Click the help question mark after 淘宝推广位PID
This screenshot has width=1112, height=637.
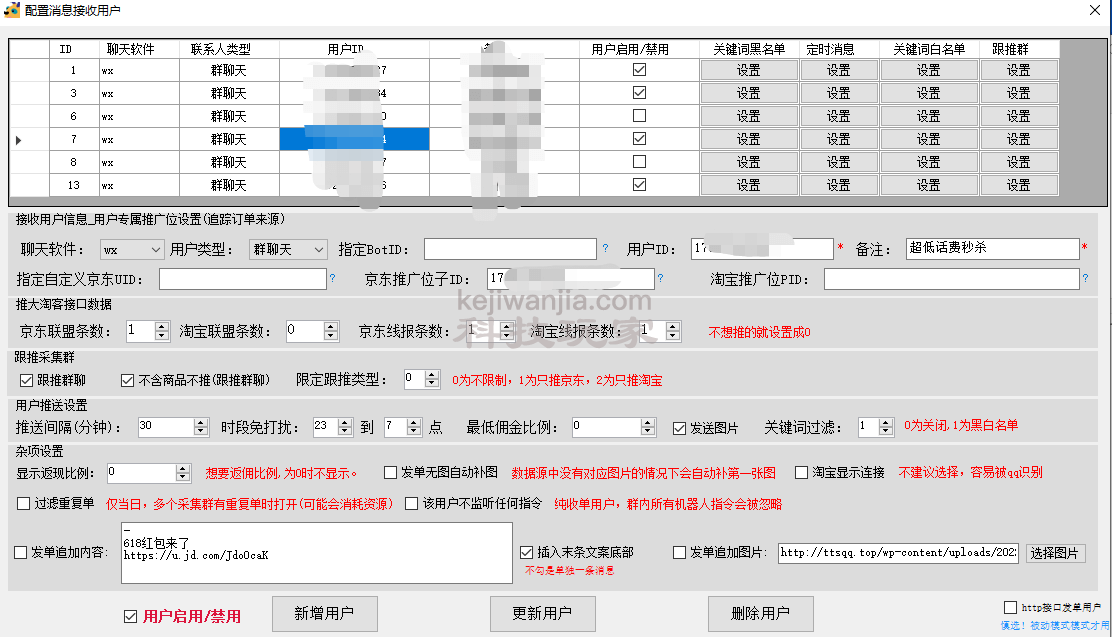[x=1085, y=278]
